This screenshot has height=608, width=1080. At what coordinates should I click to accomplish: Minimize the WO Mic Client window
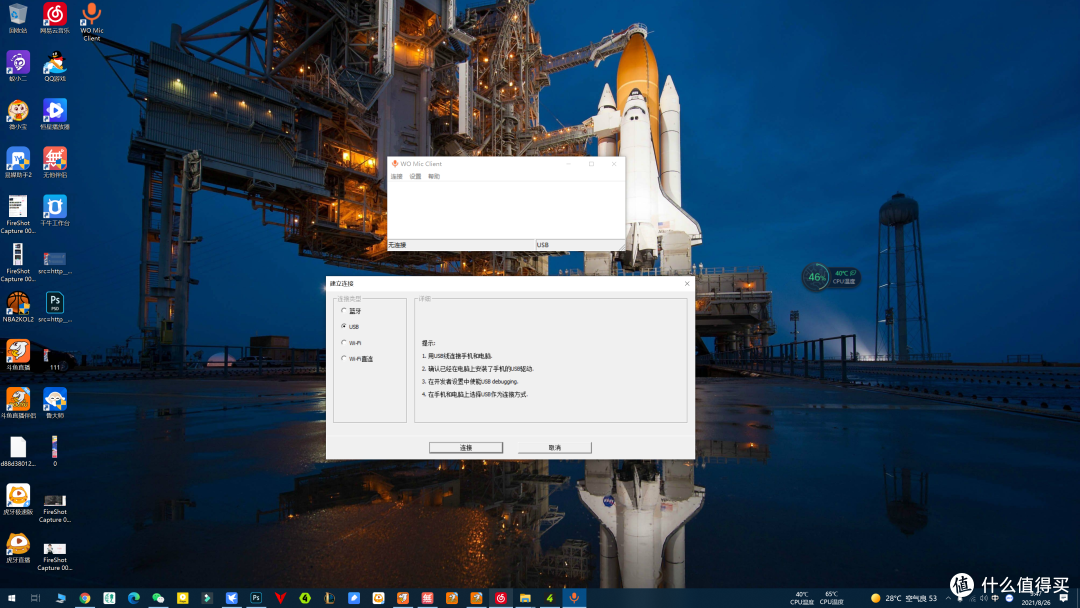coord(569,164)
